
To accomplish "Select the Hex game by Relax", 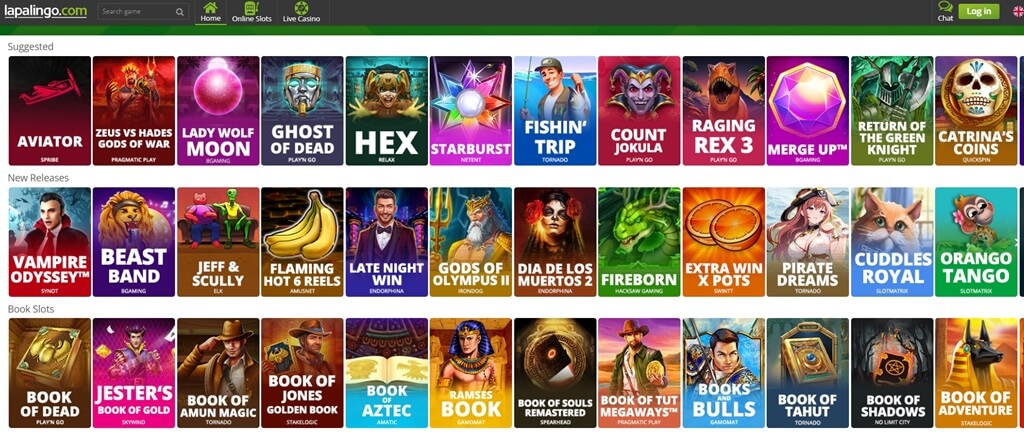I will coord(387,110).
